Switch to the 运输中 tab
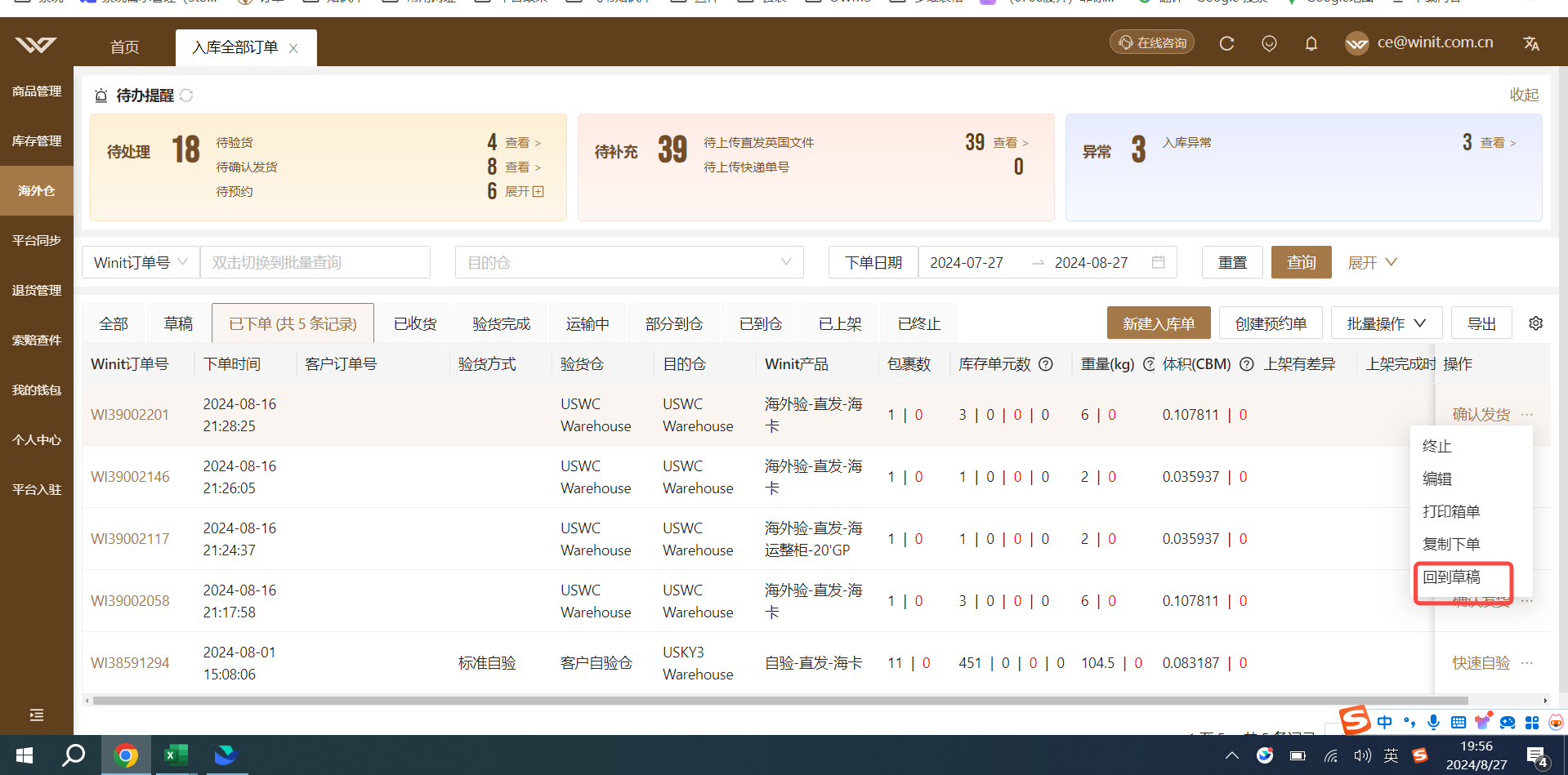Viewport: 1568px width, 775px height. point(587,323)
